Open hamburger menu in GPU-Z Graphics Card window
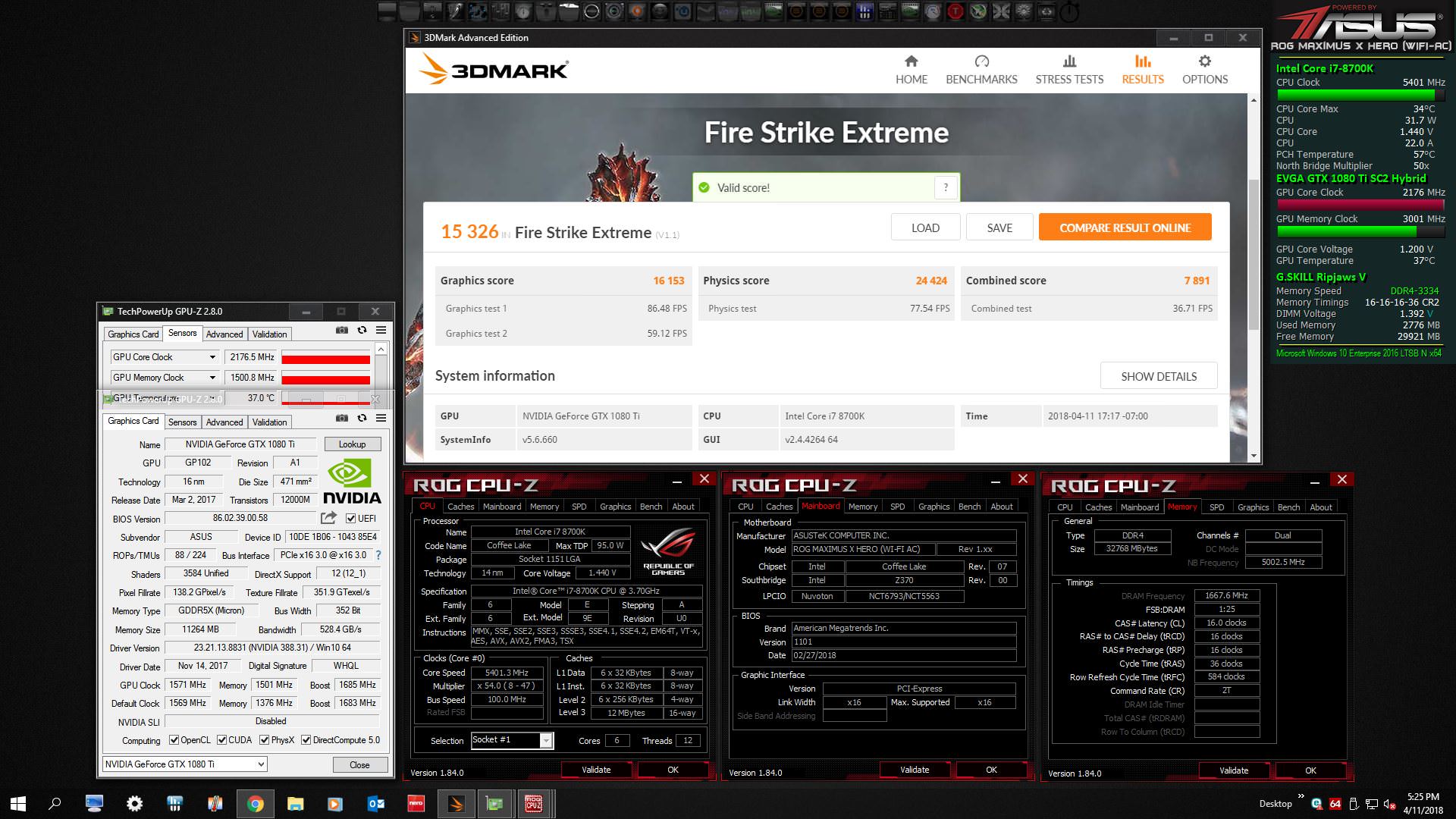Viewport: 1456px width, 819px height. point(381,418)
